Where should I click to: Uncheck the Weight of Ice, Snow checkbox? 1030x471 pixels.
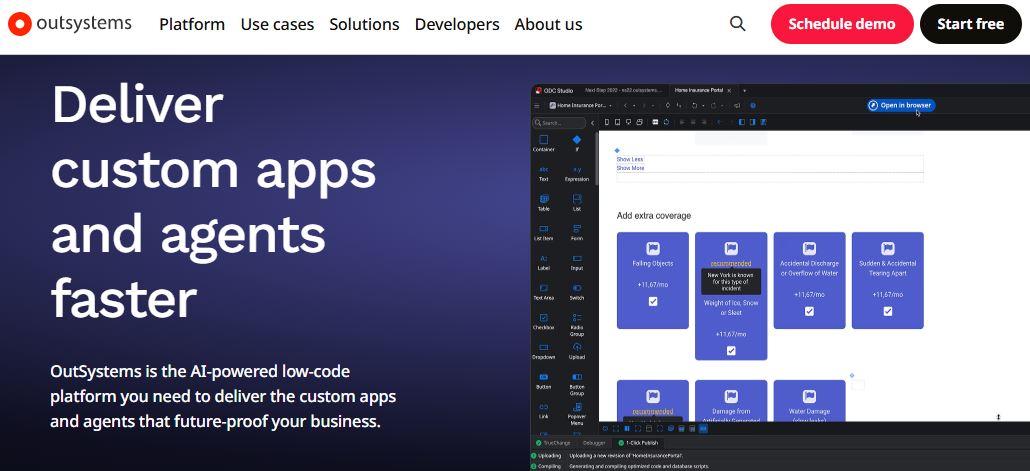[731, 351]
